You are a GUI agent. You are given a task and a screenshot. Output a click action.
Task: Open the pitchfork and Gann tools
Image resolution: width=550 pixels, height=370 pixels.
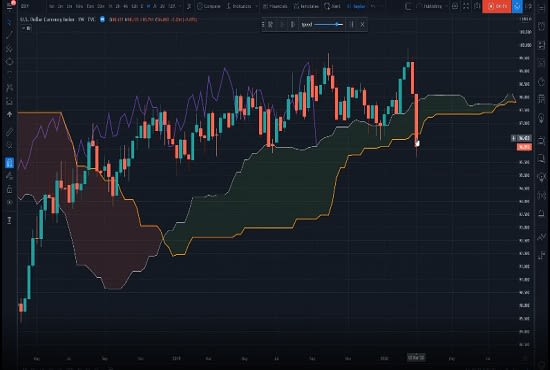point(9,48)
